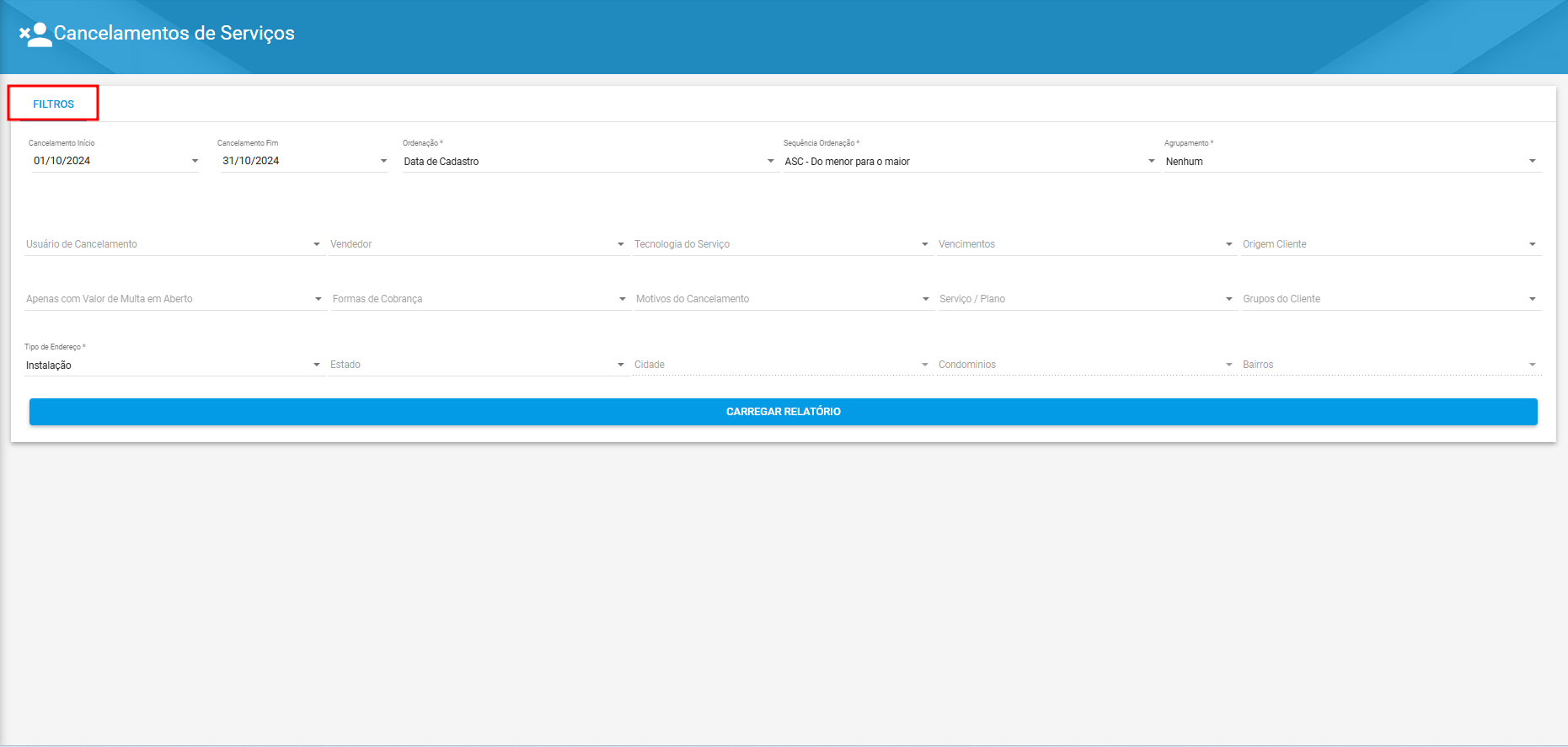Open Sequência Ordenação dropdown
1568x747 pixels.
(x=970, y=161)
